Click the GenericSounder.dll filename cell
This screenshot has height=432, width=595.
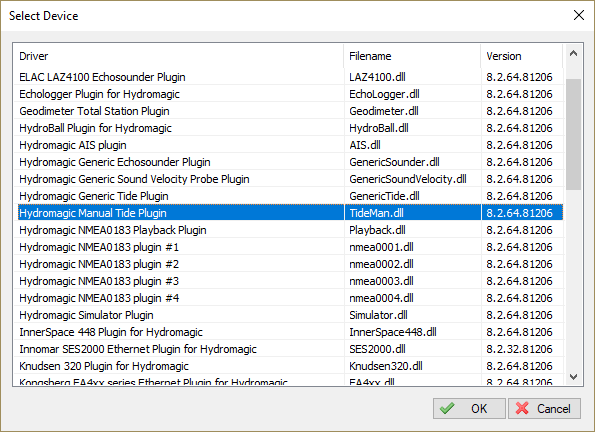point(395,162)
